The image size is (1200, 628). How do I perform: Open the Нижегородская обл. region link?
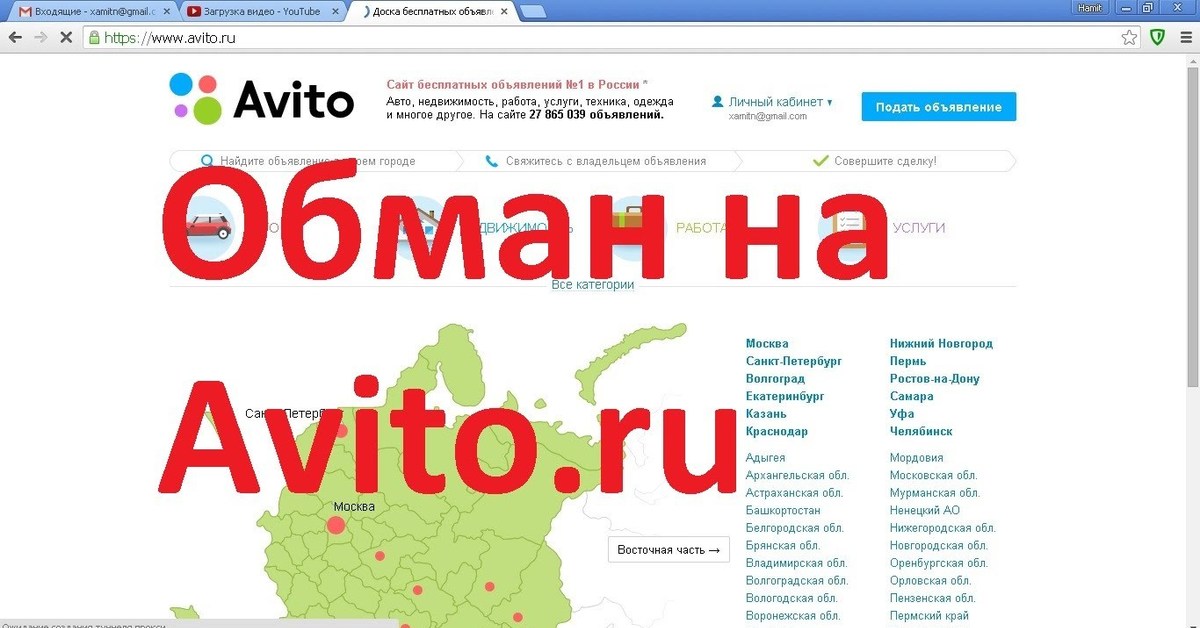pyautogui.click(x=943, y=528)
